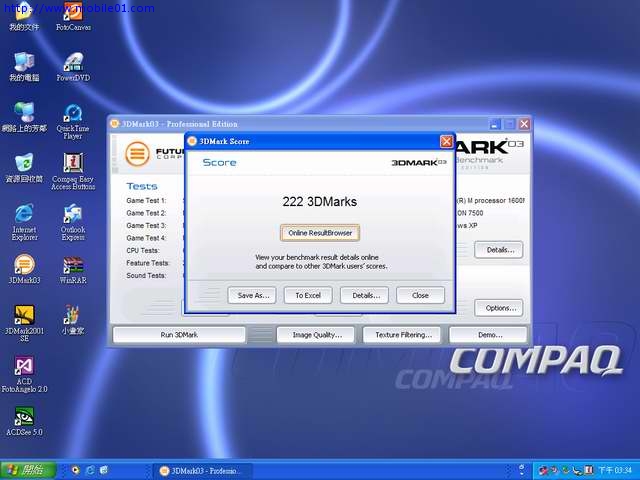Click Save As... in Score dialog
640x480 pixels.
pyautogui.click(x=252, y=295)
